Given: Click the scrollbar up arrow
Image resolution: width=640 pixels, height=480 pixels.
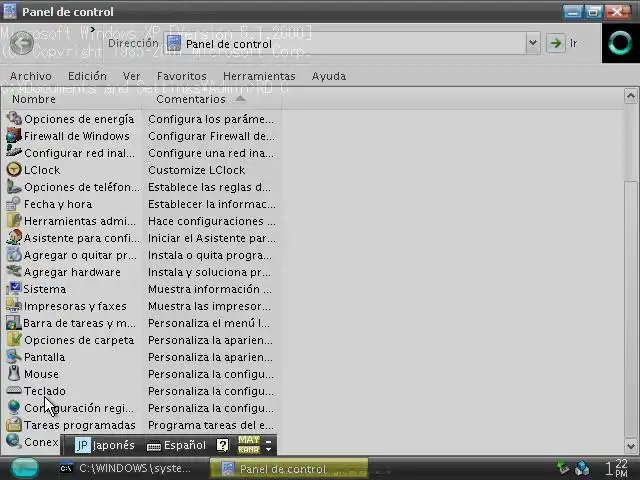Looking at the screenshot, I should coord(631,96).
